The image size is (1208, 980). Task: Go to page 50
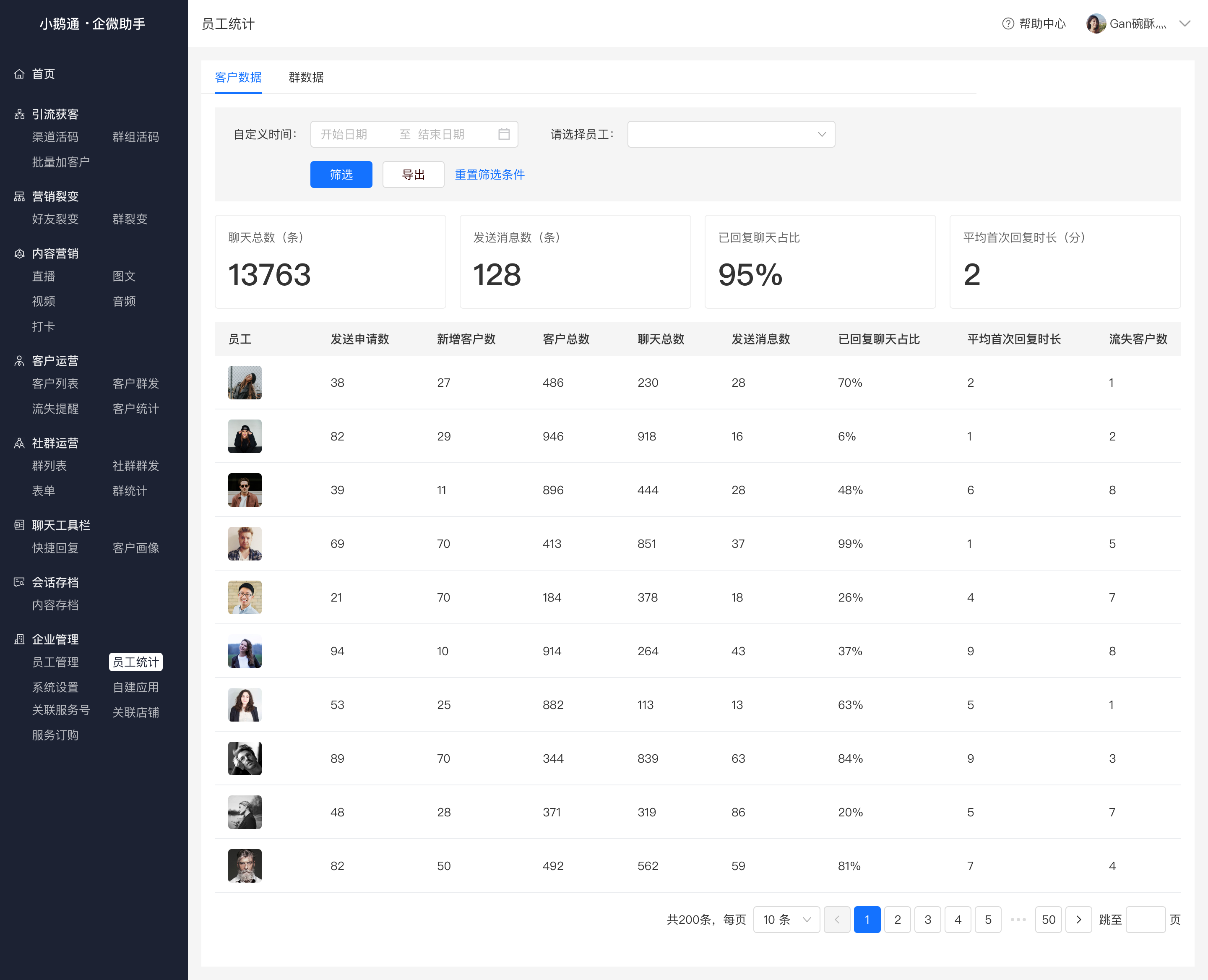click(1048, 920)
